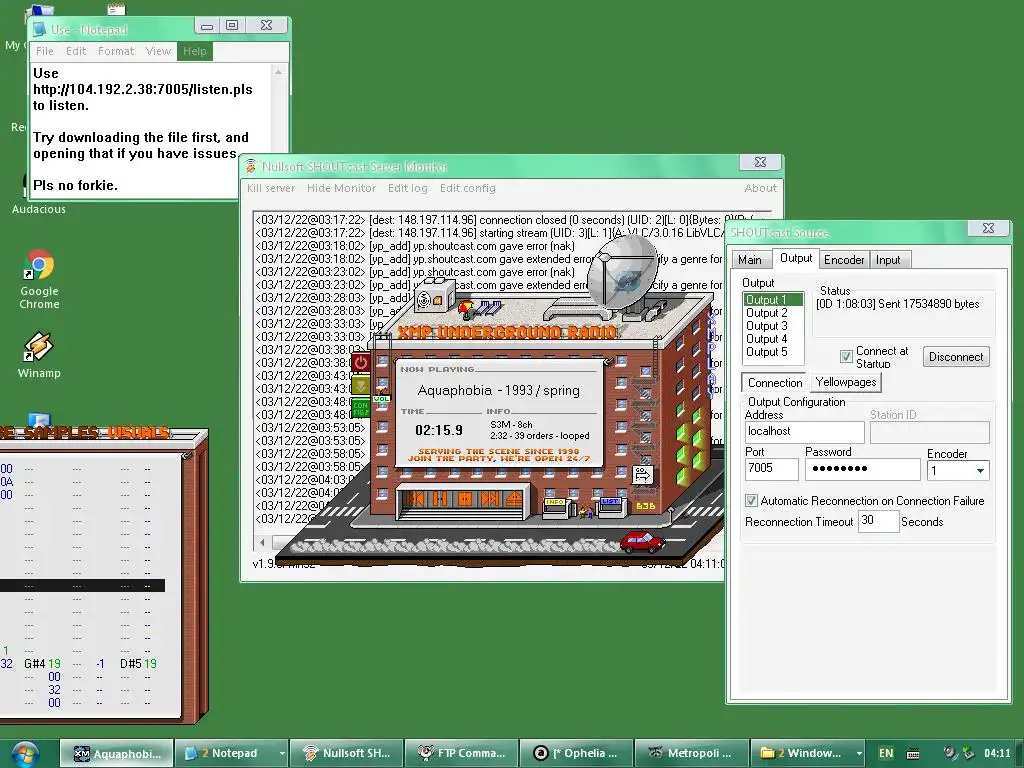Open Notepad Format menu
The image size is (1024, 768).
point(116,51)
